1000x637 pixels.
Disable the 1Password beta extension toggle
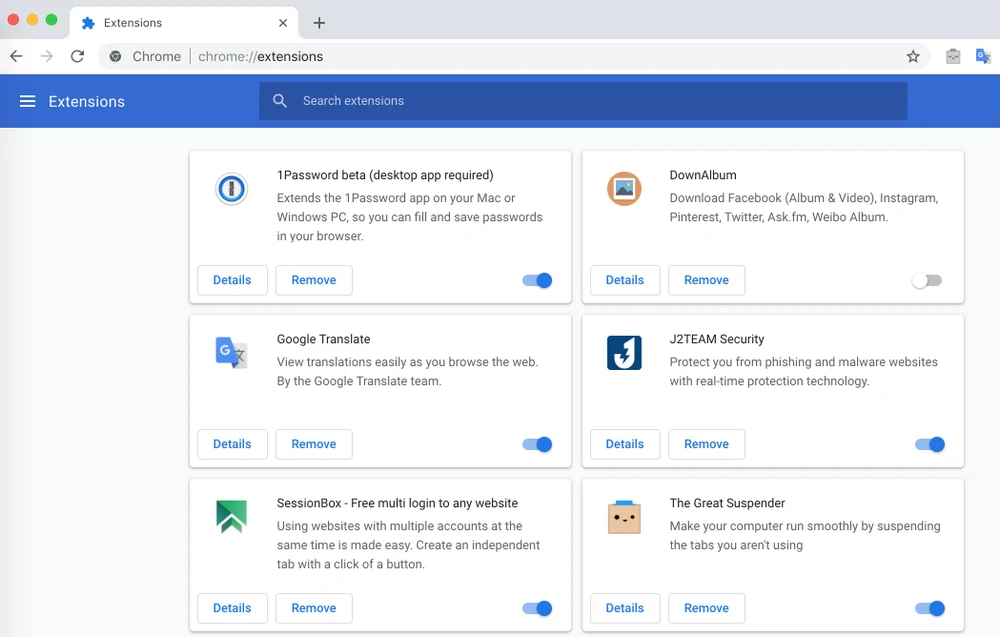click(x=537, y=281)
